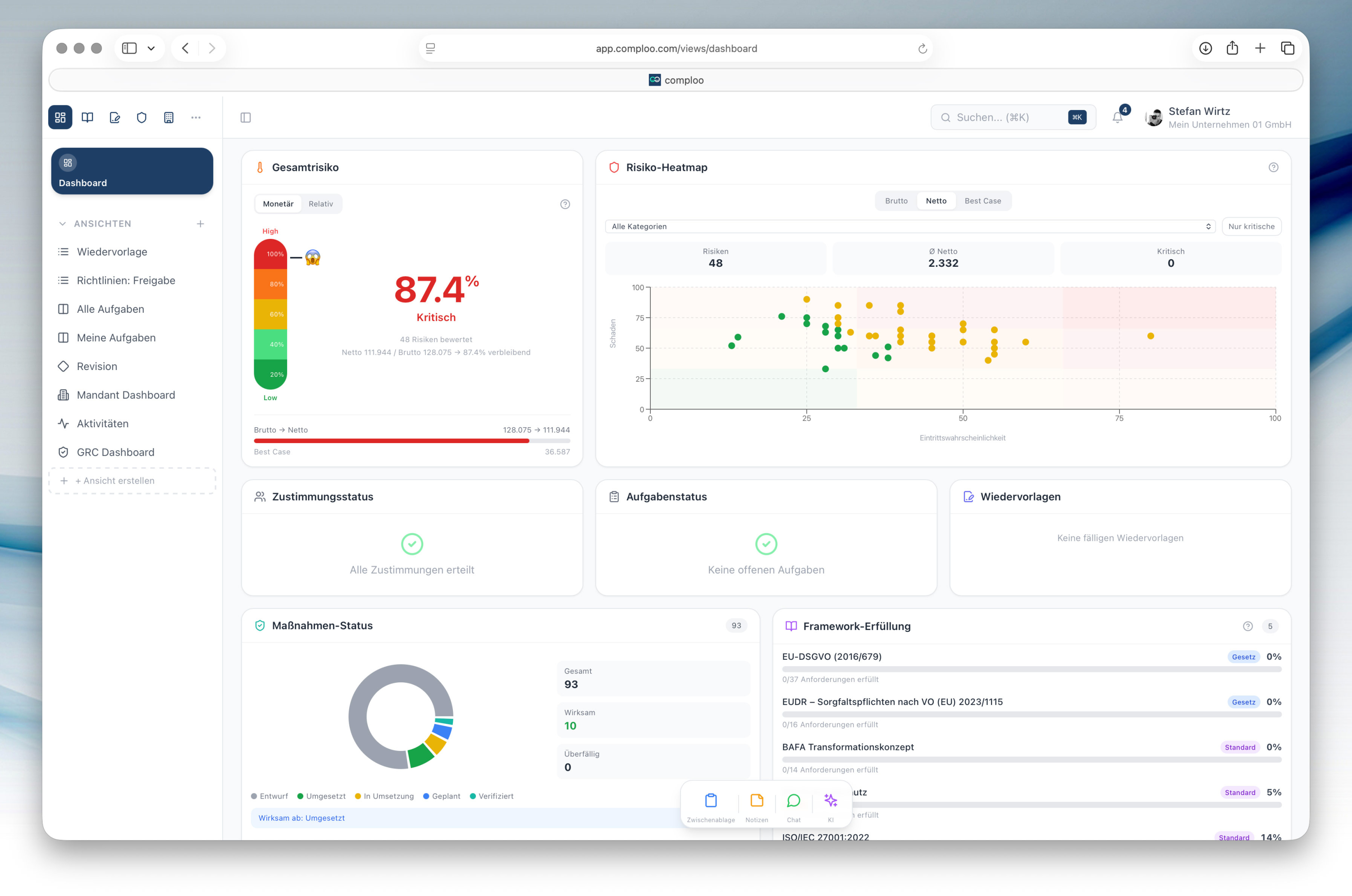Switch Gesamtrisiko to Relativ mode
This screenshot has width=1352, height=896.
320,204
